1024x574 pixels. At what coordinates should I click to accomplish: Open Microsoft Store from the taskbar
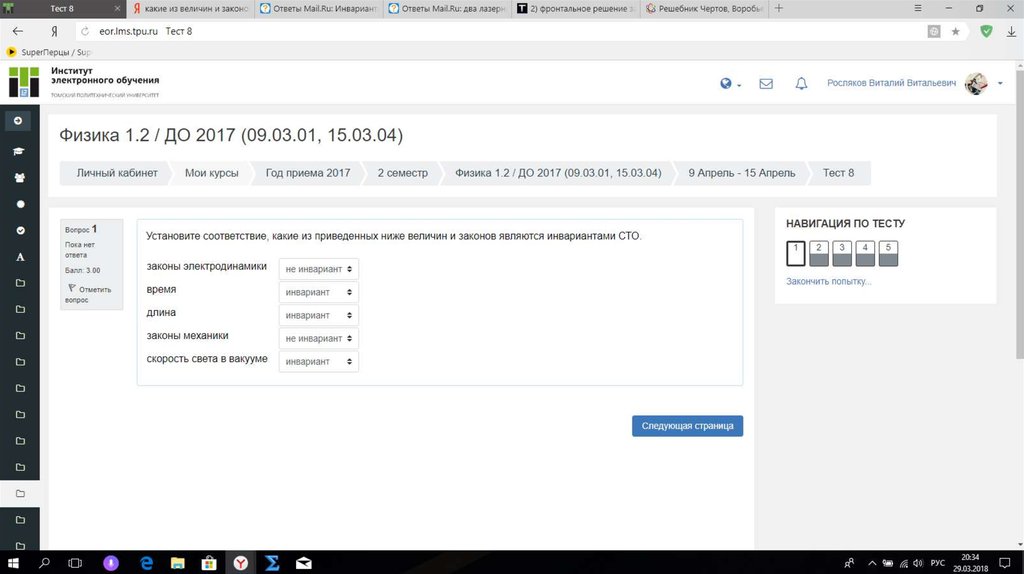pyautogui.click(x=209, y=563)
